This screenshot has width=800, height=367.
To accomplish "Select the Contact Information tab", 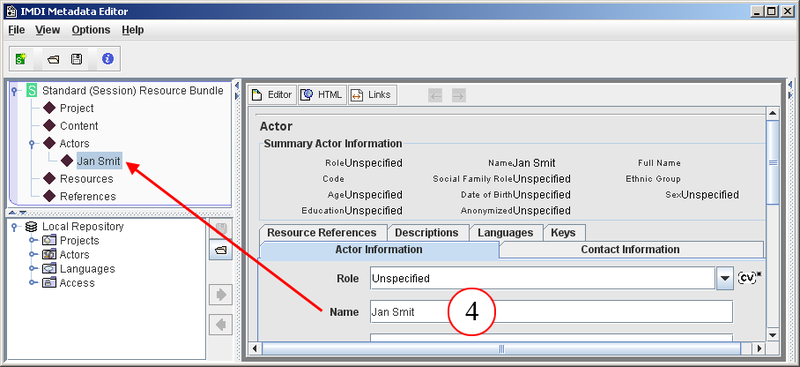I will (x=630, y=250).
